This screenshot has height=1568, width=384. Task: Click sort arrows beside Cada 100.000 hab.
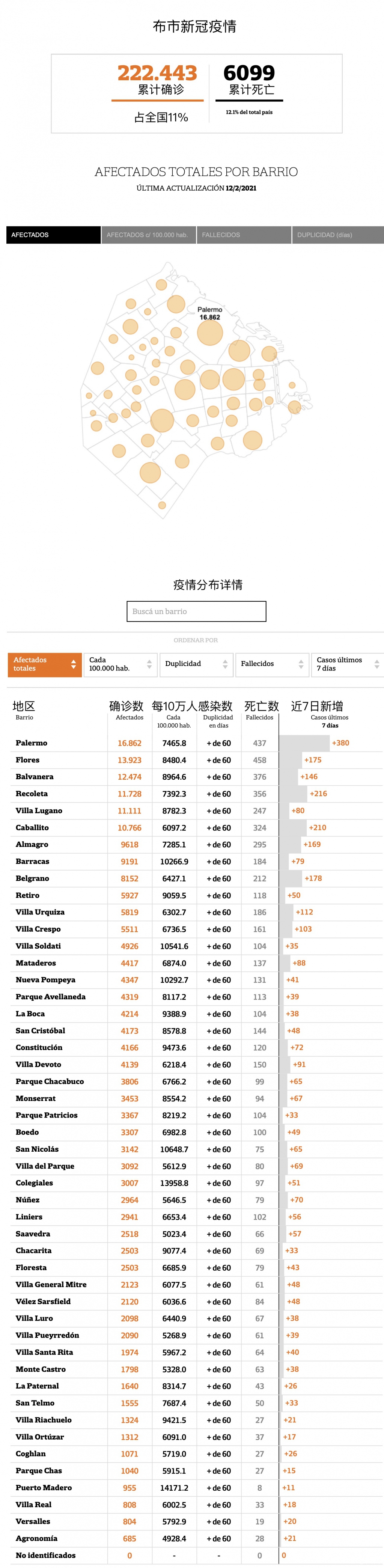pyautogui.click(x=149, y=664)
